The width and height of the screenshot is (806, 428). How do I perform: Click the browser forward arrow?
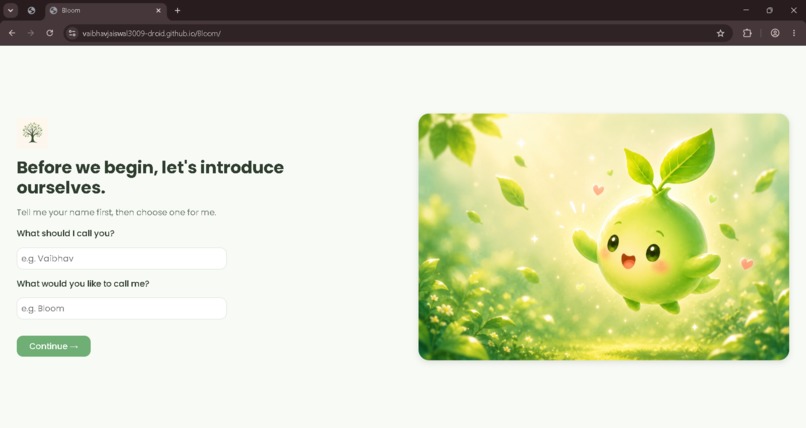pyautogui.click(x=31, y=33)
